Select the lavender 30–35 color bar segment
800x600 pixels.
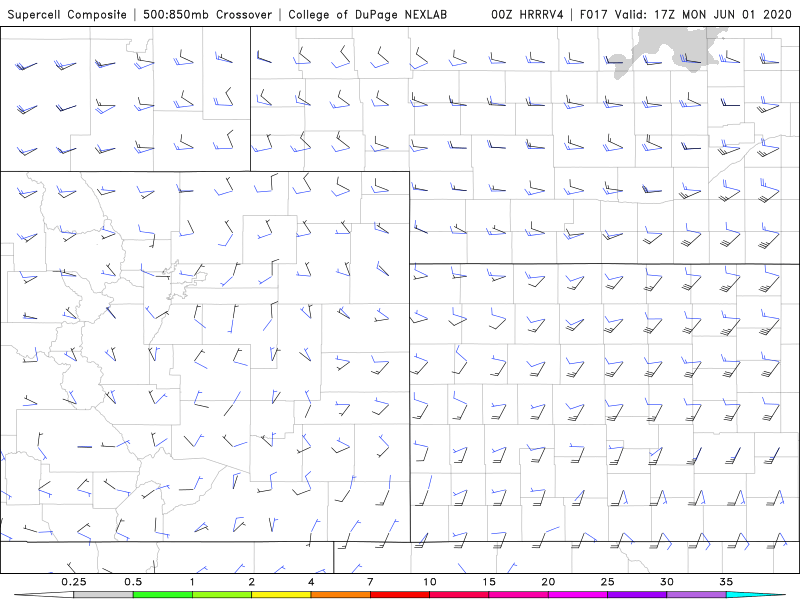696,595
